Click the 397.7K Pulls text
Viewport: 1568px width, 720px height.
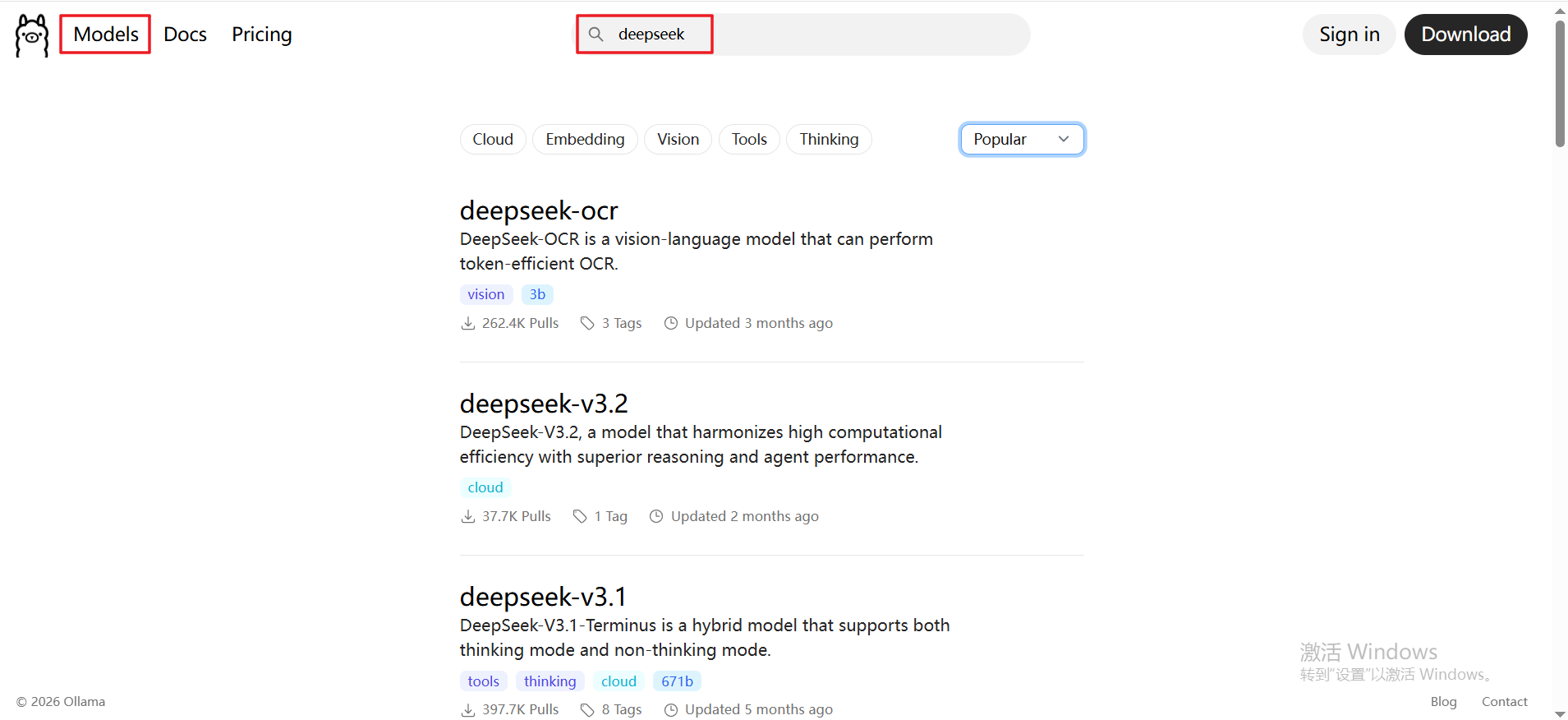(520, 709)
